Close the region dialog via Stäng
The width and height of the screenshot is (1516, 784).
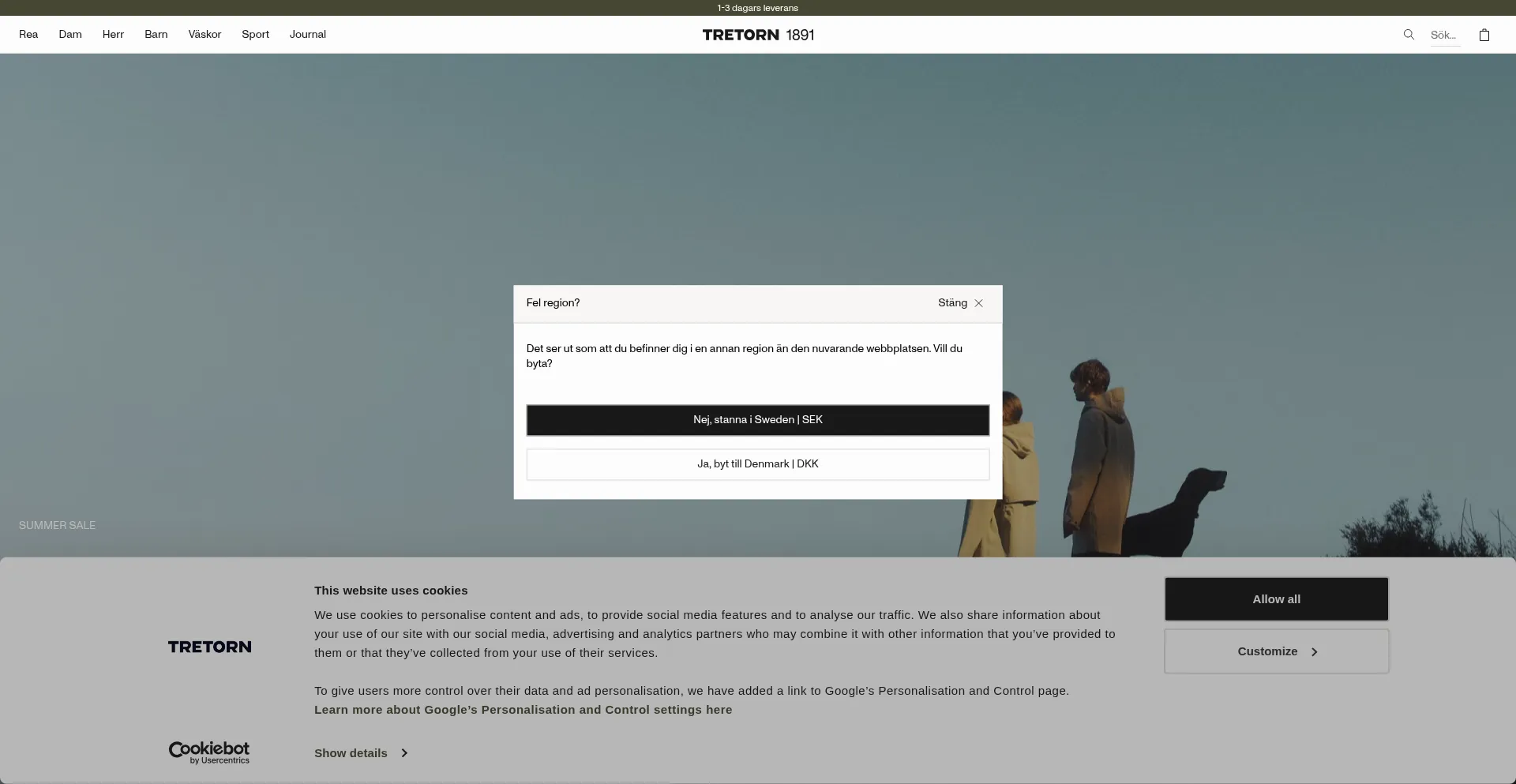coord(961,303)
